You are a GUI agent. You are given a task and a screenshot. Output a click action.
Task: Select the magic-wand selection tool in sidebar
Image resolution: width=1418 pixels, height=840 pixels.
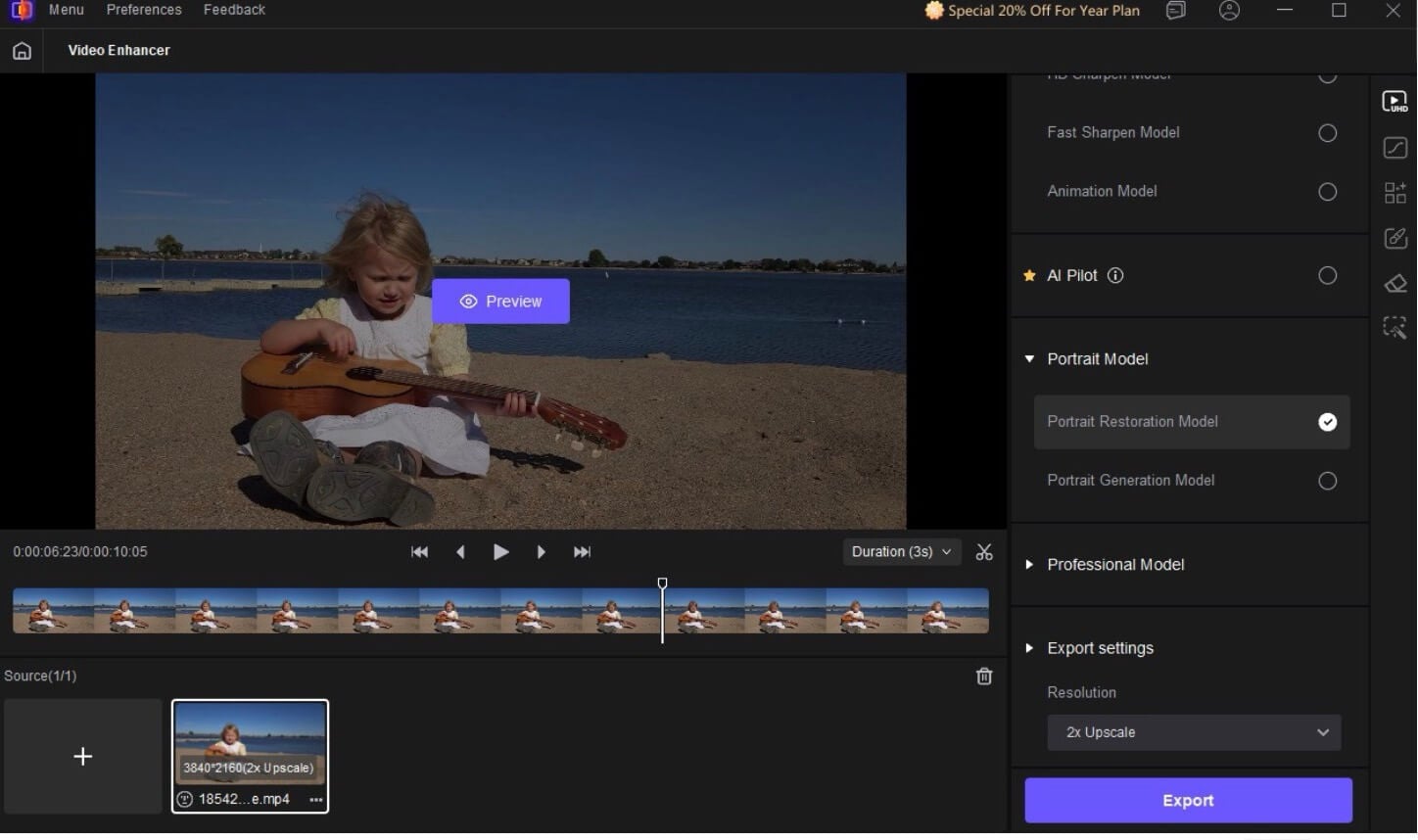pos(1394,327)
